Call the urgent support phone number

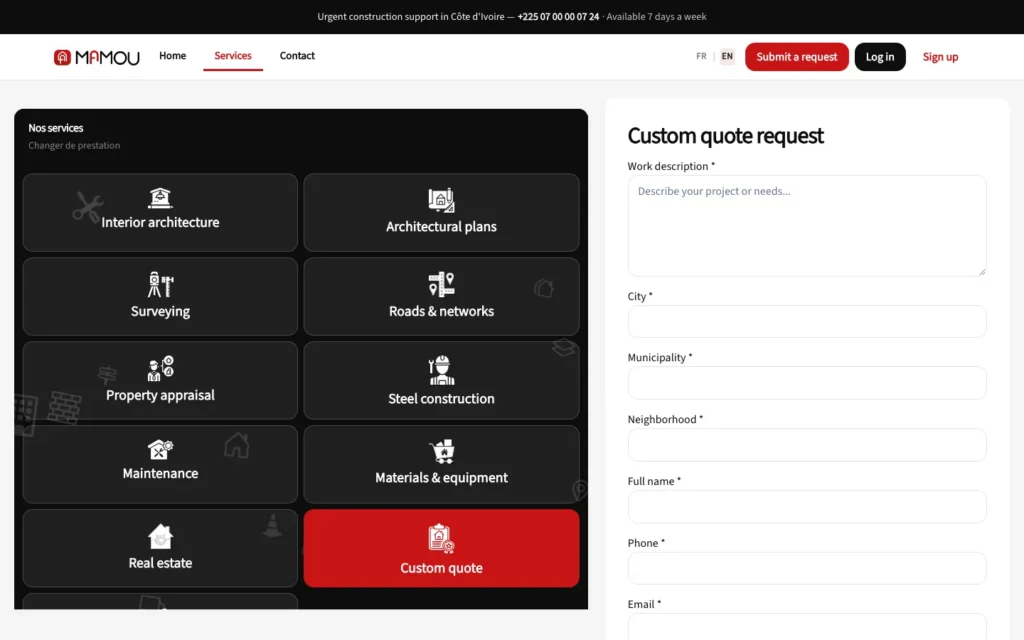[558, 17]
